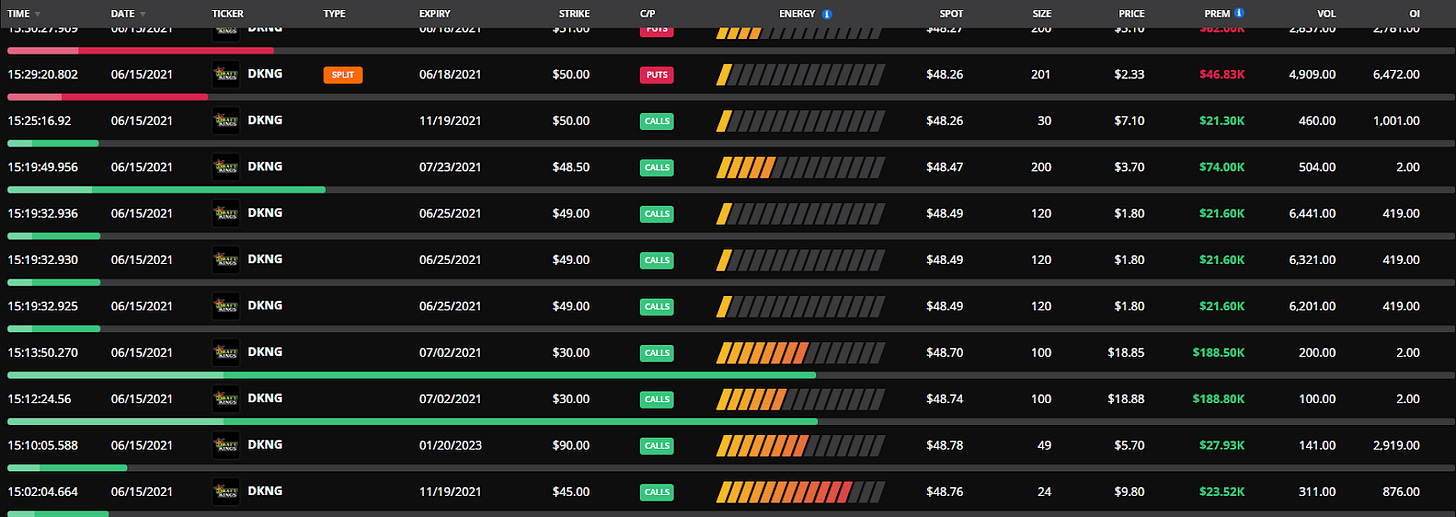Click the $9.80 price value
Viewport: 1456px width, 517px height.
tap(1131, 492)
